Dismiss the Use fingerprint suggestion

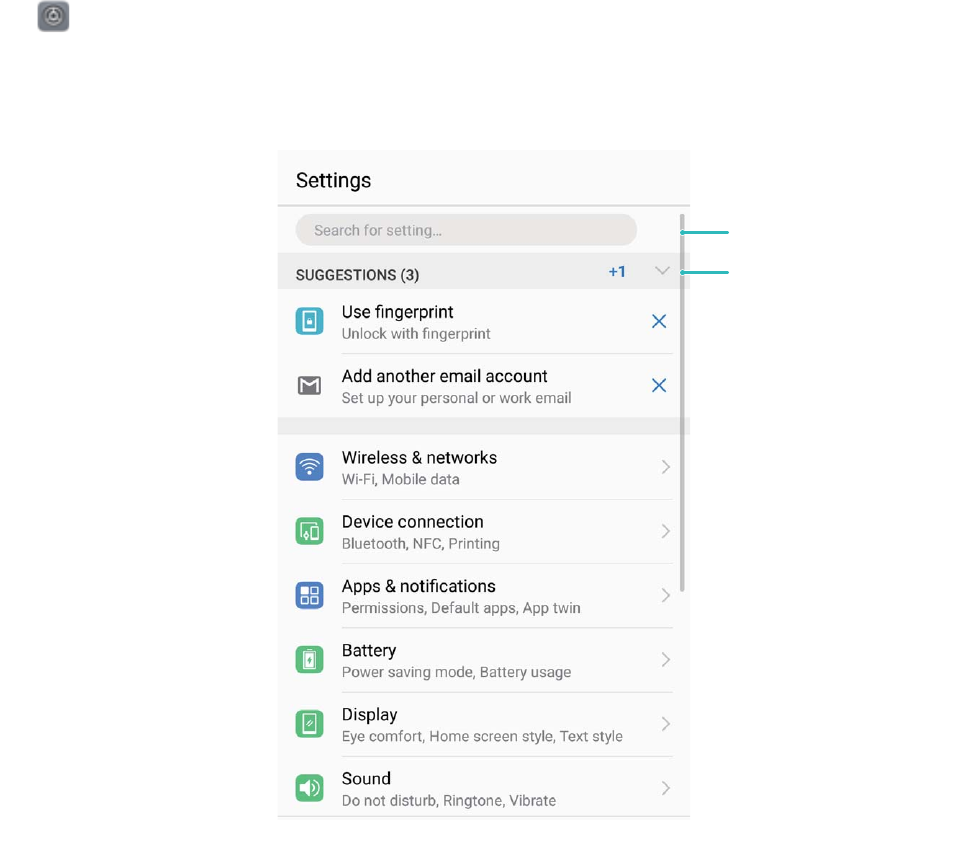[659, 321]
